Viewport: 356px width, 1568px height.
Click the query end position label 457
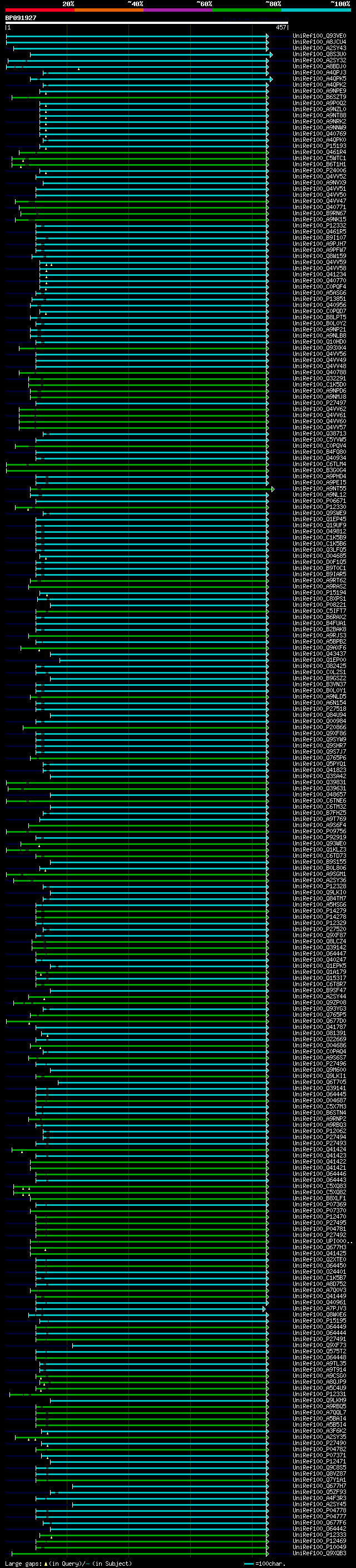pos(280,27)
